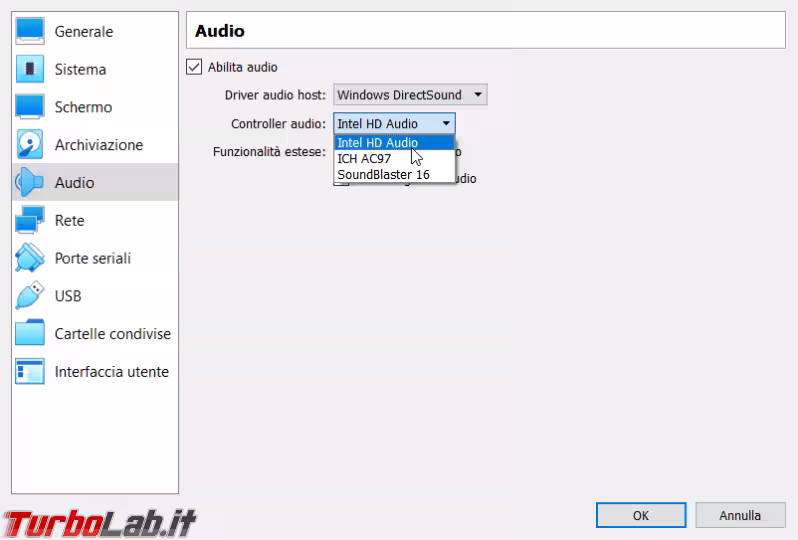Select the Audio speaker icon
Viewport: 798px width, 540px height.
point(29,182)
